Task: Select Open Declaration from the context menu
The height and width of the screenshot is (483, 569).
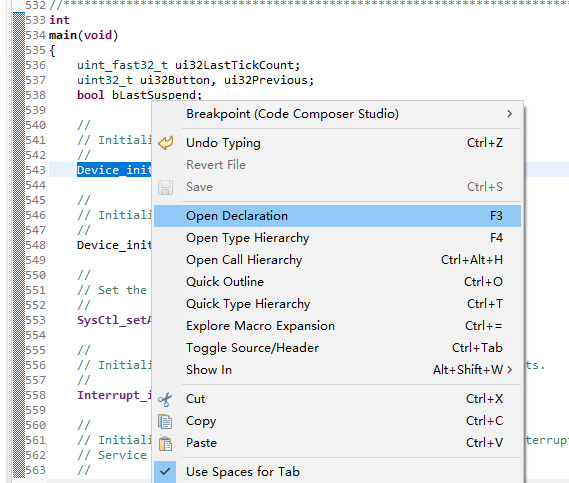Action: [x=337, y=216]
